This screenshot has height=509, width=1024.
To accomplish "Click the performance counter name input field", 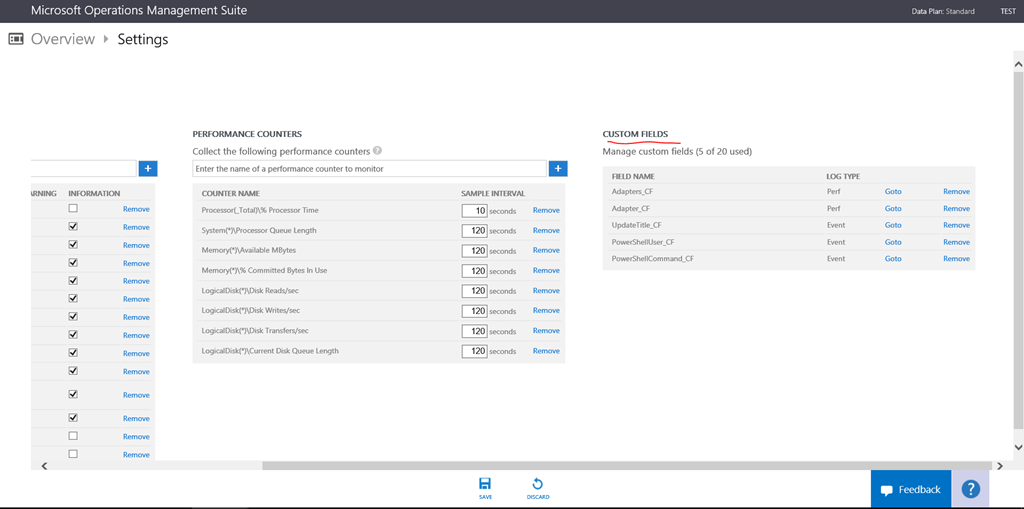I will pos(369,169).
